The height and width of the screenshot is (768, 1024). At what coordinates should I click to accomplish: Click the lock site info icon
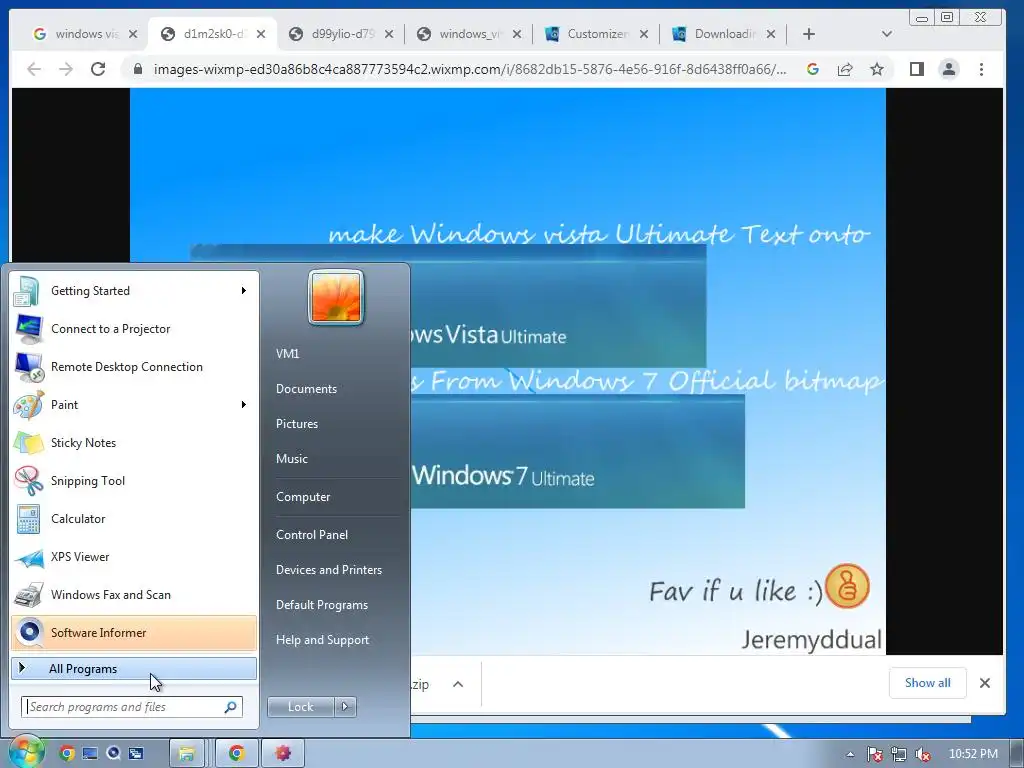tap(138, 69)
